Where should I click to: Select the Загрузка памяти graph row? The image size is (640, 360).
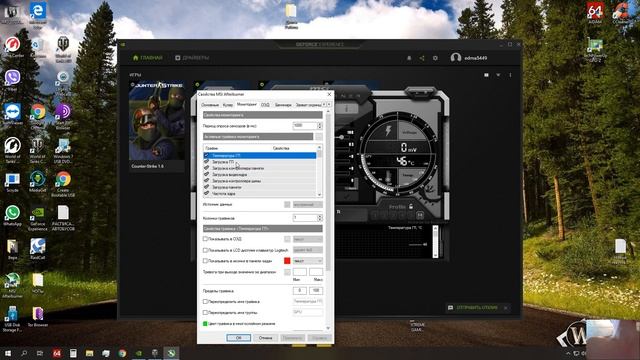260,187
